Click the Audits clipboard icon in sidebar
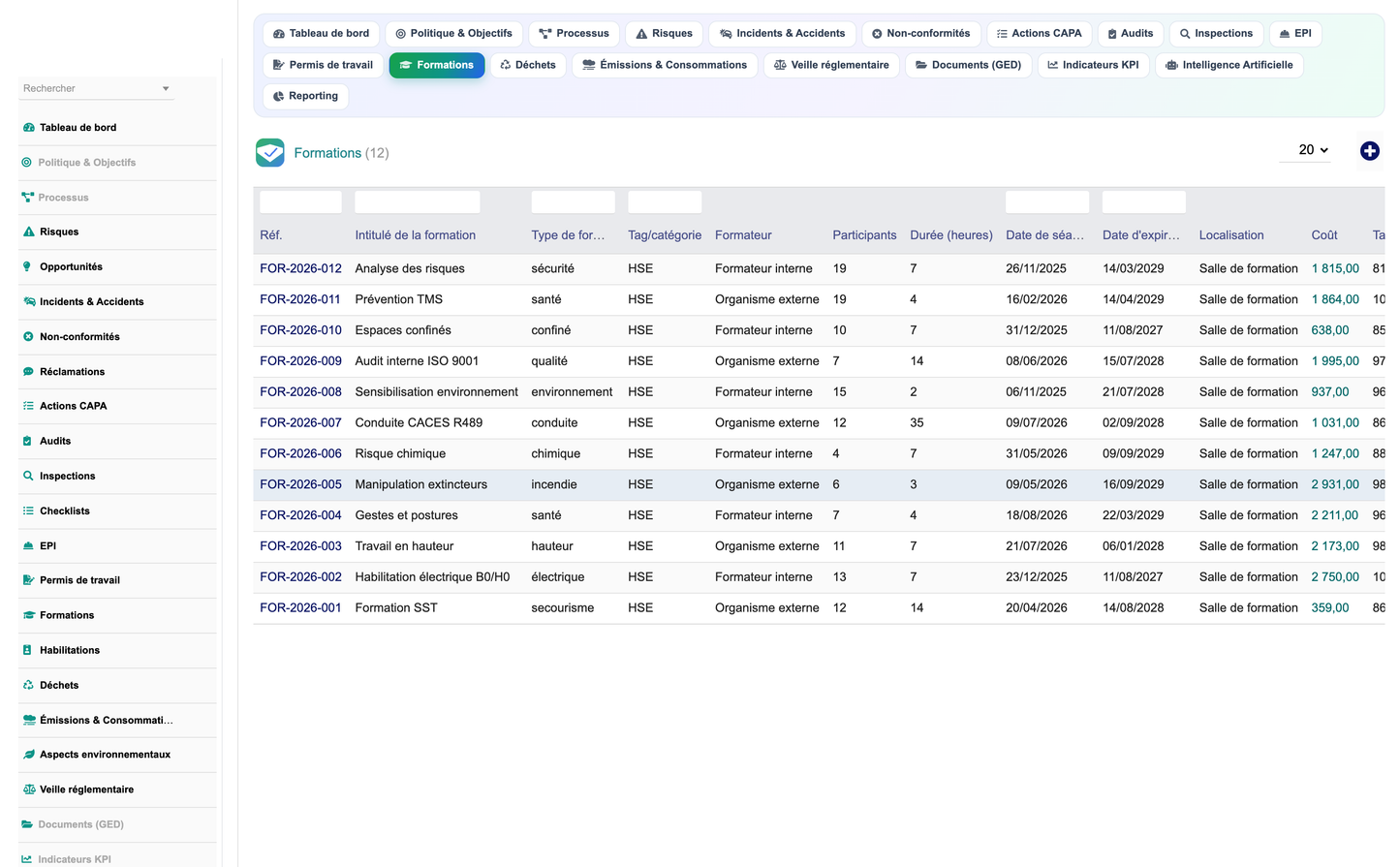 click(28, 441)
